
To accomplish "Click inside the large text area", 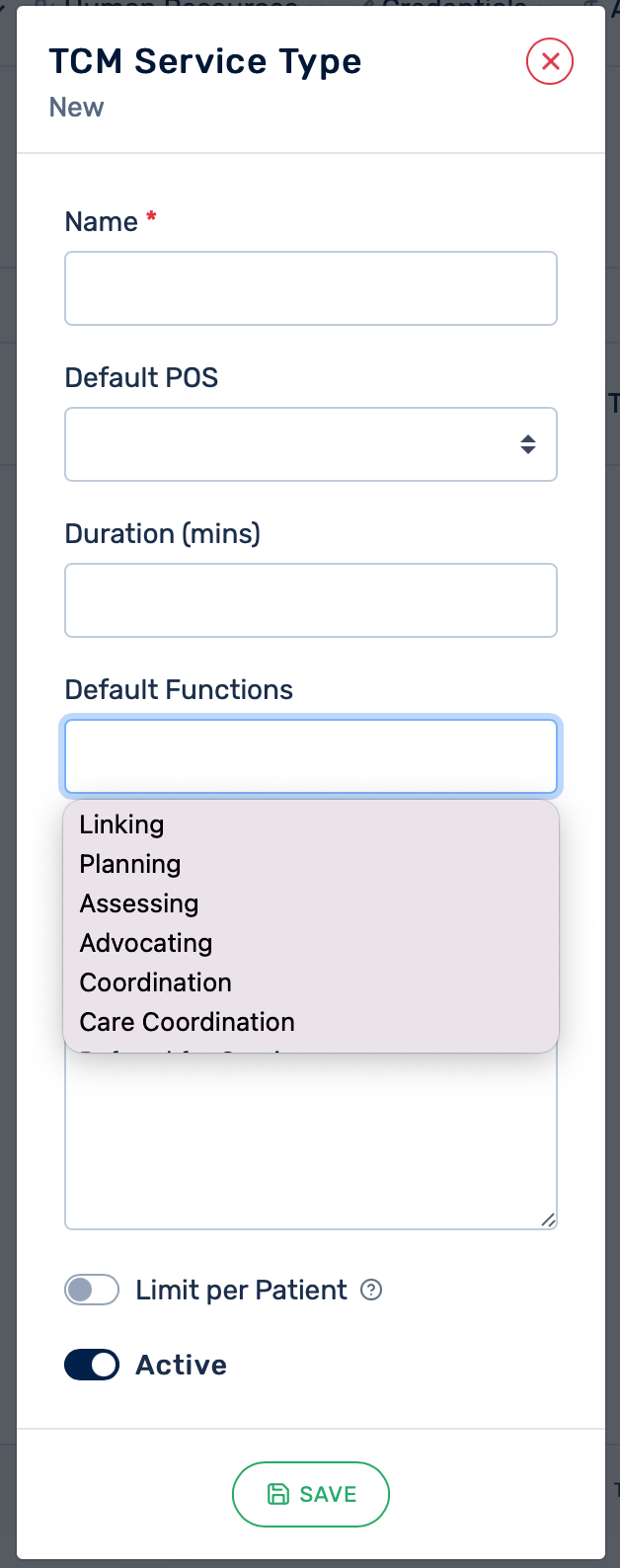I will [310, 1145].
